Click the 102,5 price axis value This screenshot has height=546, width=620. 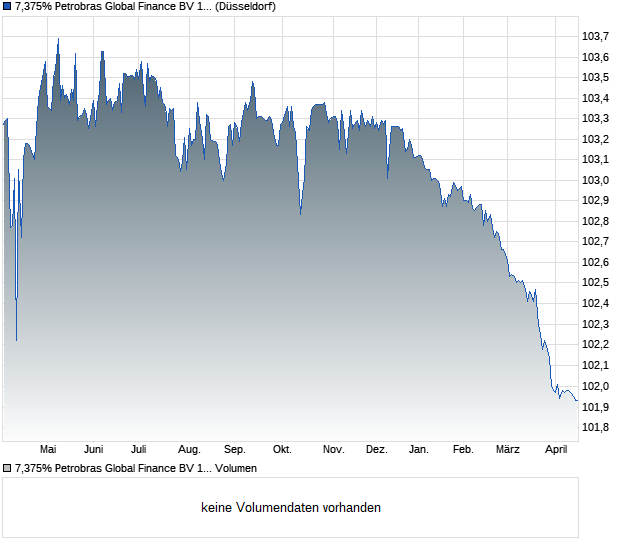[x=595, y=282]
